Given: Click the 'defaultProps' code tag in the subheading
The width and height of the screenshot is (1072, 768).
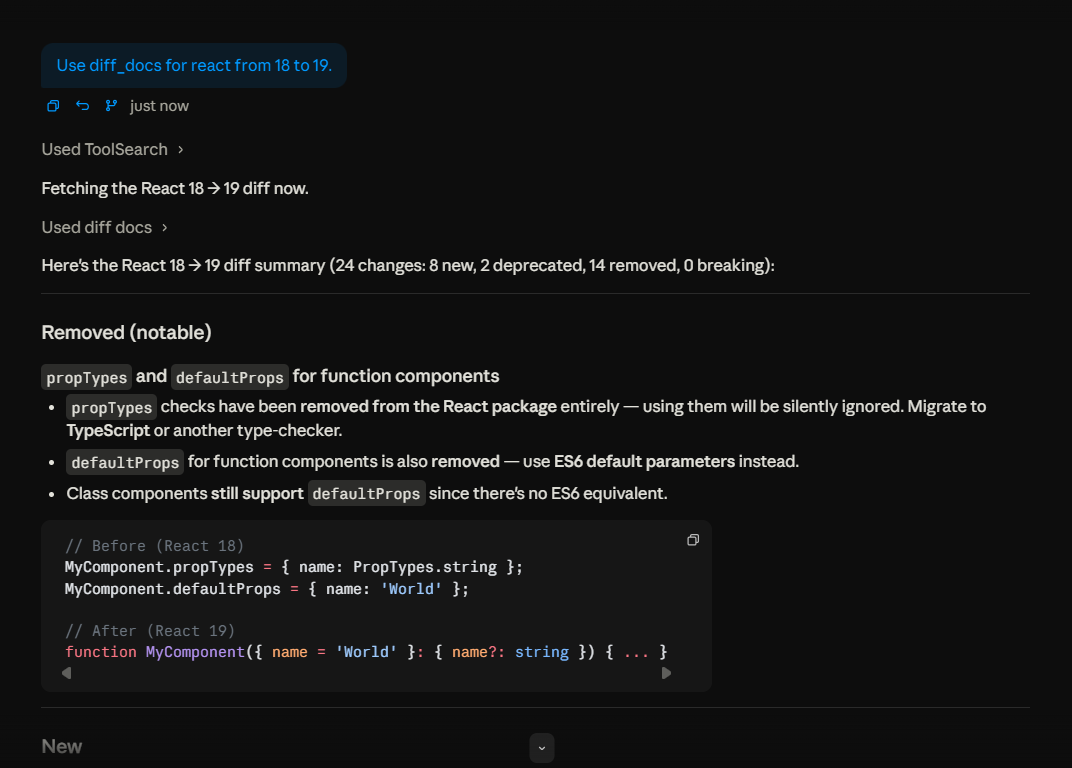Looking at the screenshot, I should click(230, 377).
